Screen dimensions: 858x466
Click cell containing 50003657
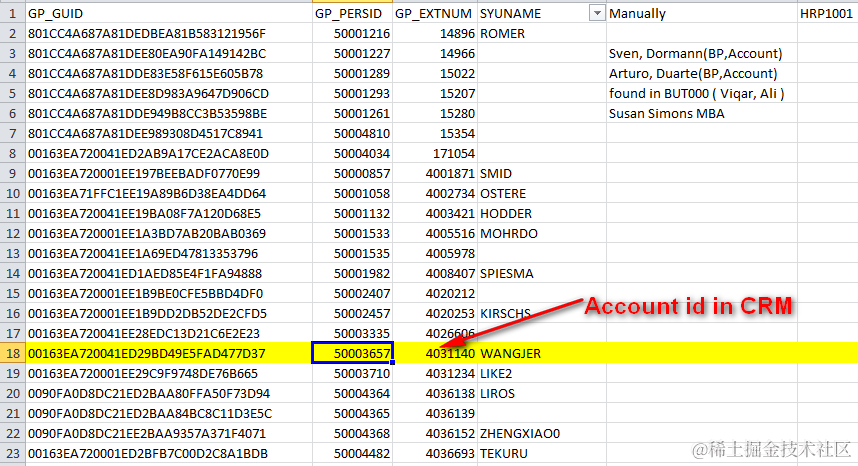point(353,353)
